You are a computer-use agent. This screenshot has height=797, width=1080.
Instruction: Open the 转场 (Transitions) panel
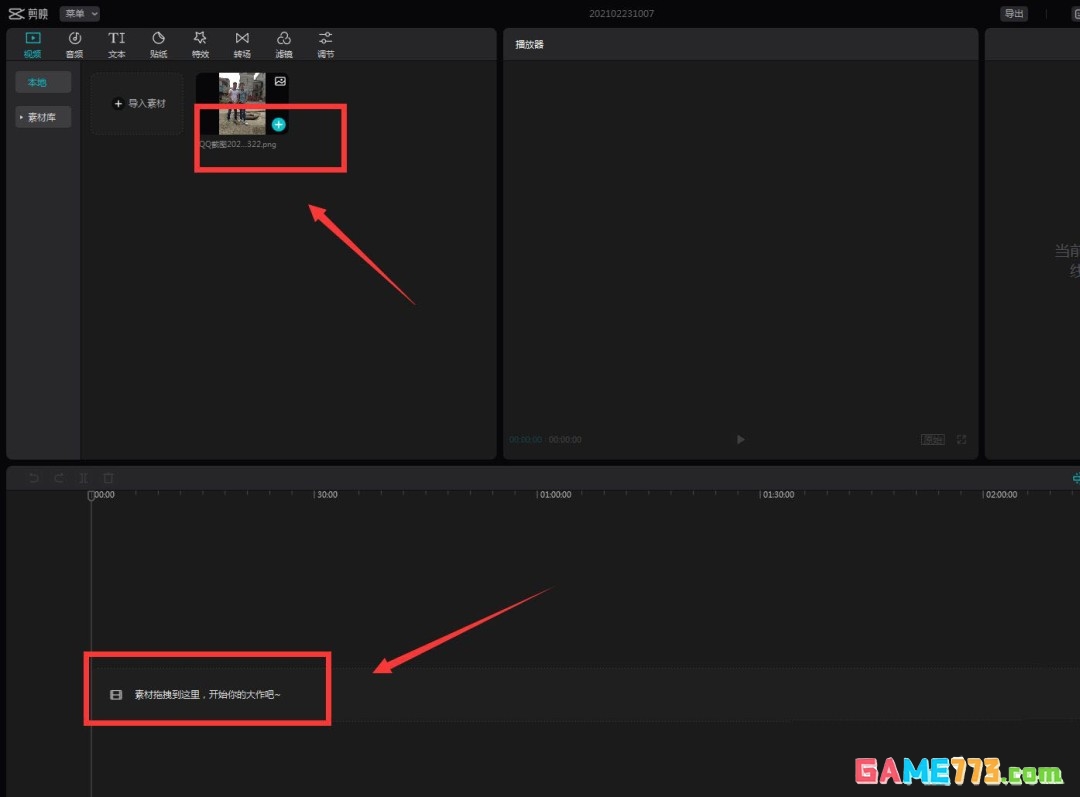pyautogui.click(x=242, y=44)
